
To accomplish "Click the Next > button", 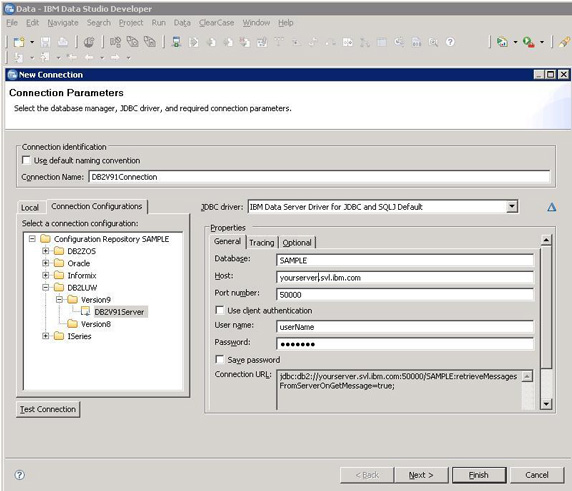I will 421,475.
